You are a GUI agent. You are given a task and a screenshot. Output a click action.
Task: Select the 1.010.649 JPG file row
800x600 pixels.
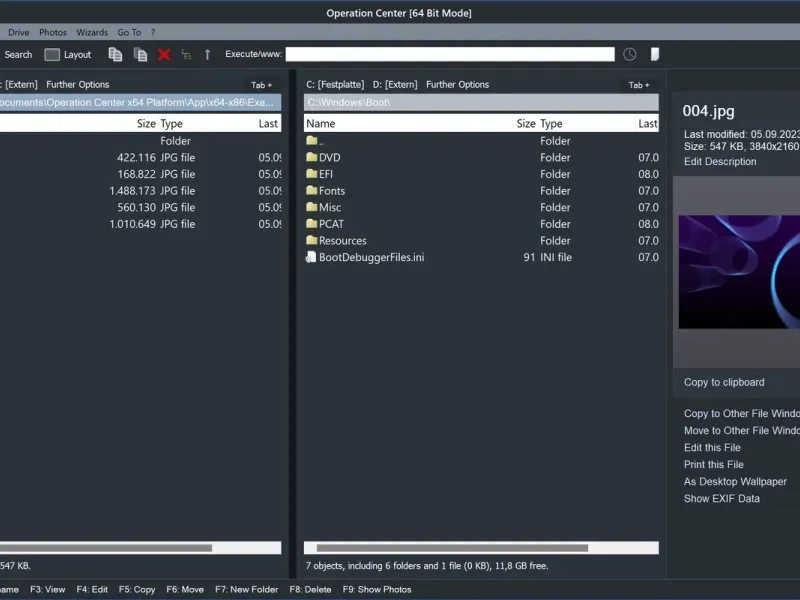pyautogui.click(x=140, y=224)
